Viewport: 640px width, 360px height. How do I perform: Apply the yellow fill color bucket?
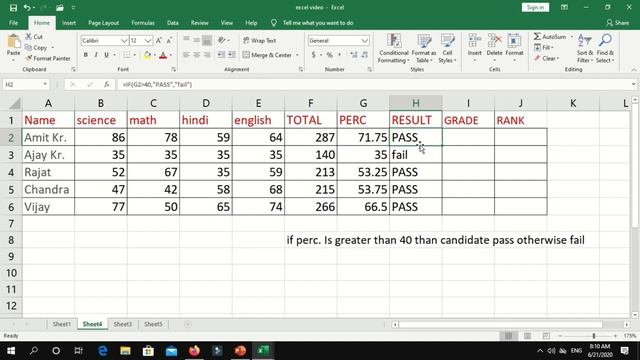[x=147, y=55]
